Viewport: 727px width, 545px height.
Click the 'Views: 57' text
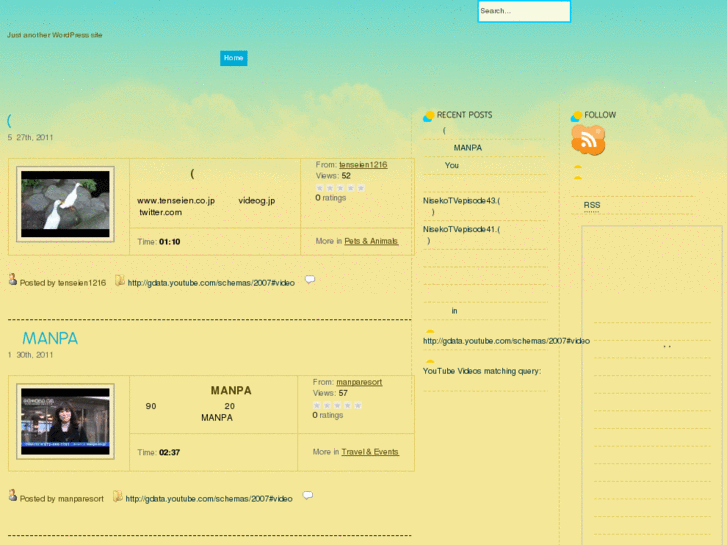coord(330,393)
